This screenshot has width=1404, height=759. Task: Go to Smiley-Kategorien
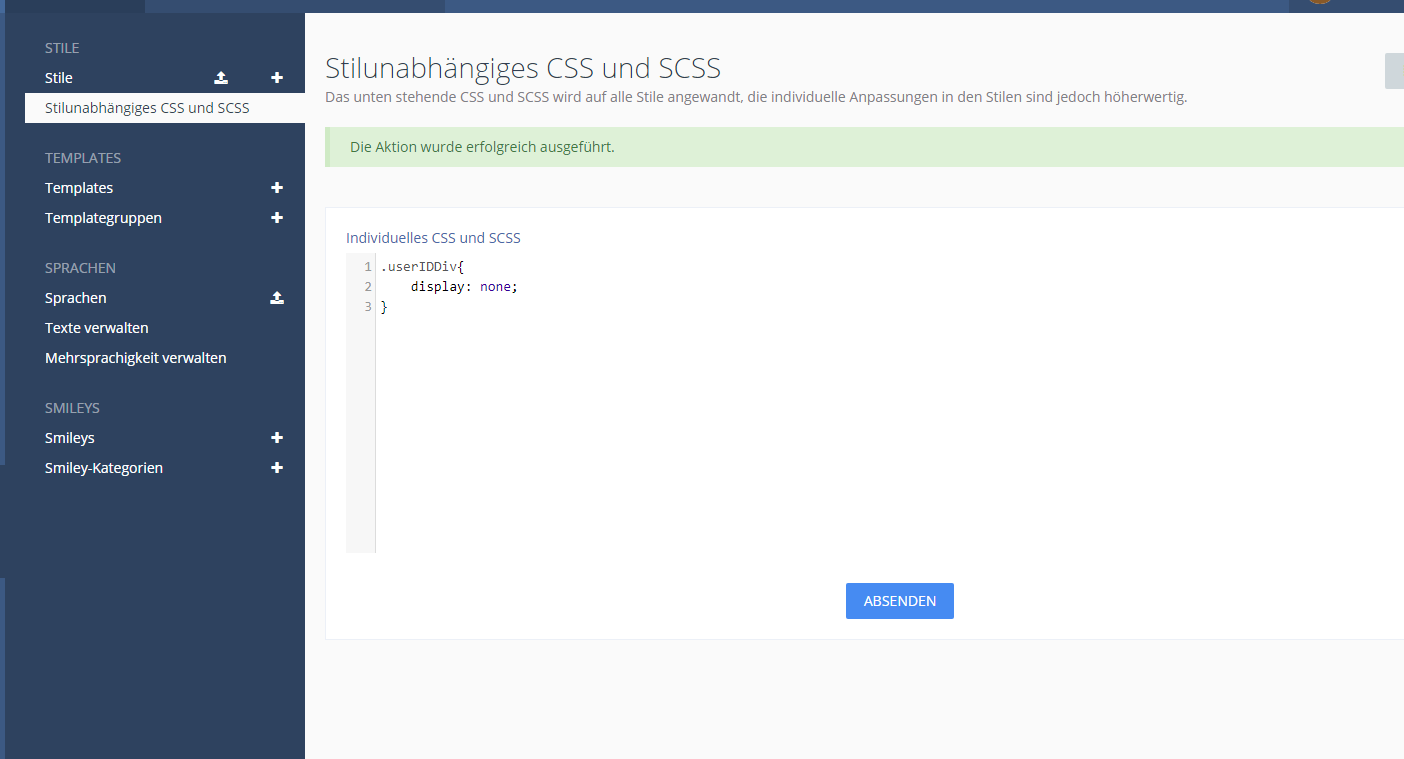[104, 468]
